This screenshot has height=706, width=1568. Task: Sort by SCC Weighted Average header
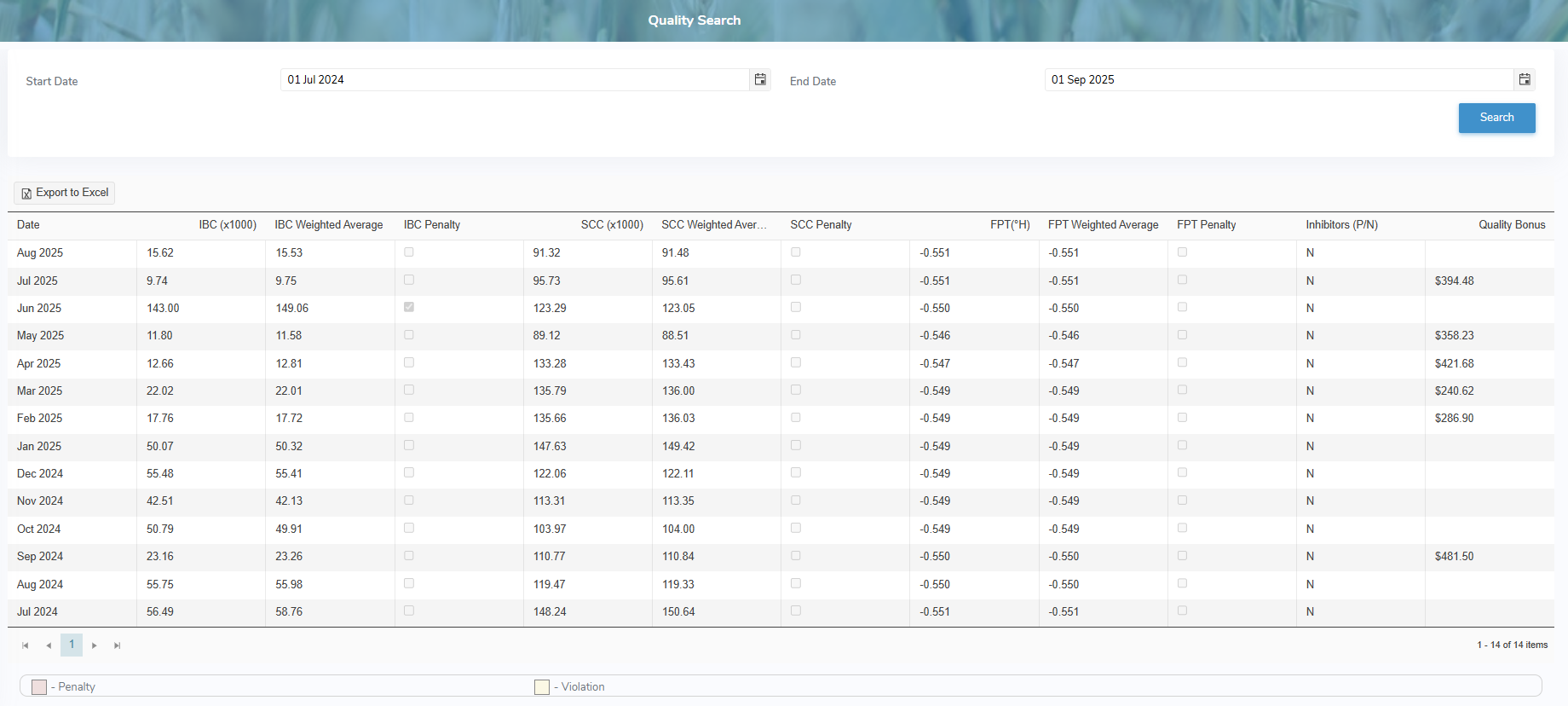point(713,225)
